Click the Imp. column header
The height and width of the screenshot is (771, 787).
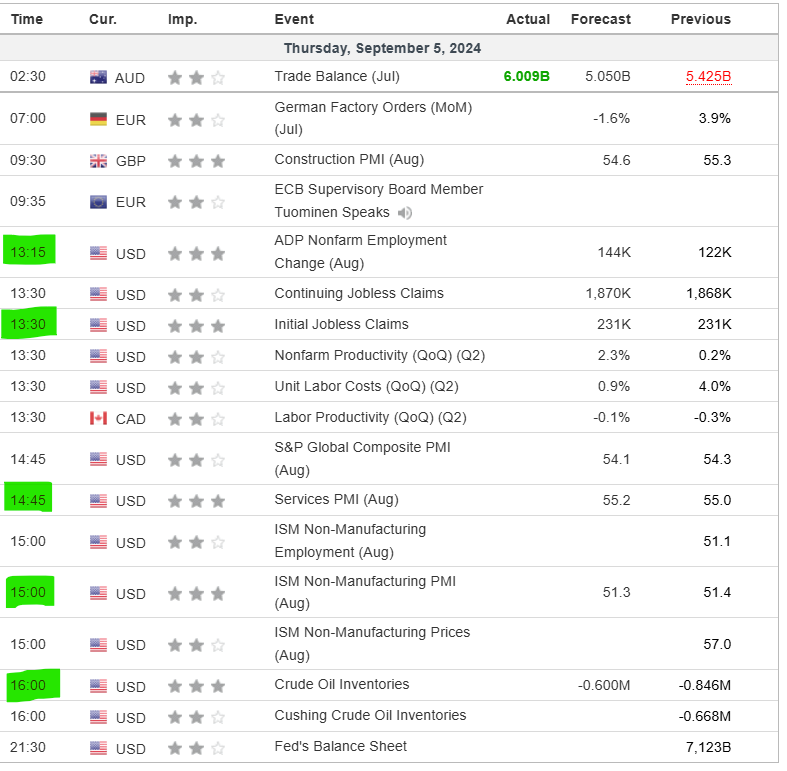click(182, 19)
